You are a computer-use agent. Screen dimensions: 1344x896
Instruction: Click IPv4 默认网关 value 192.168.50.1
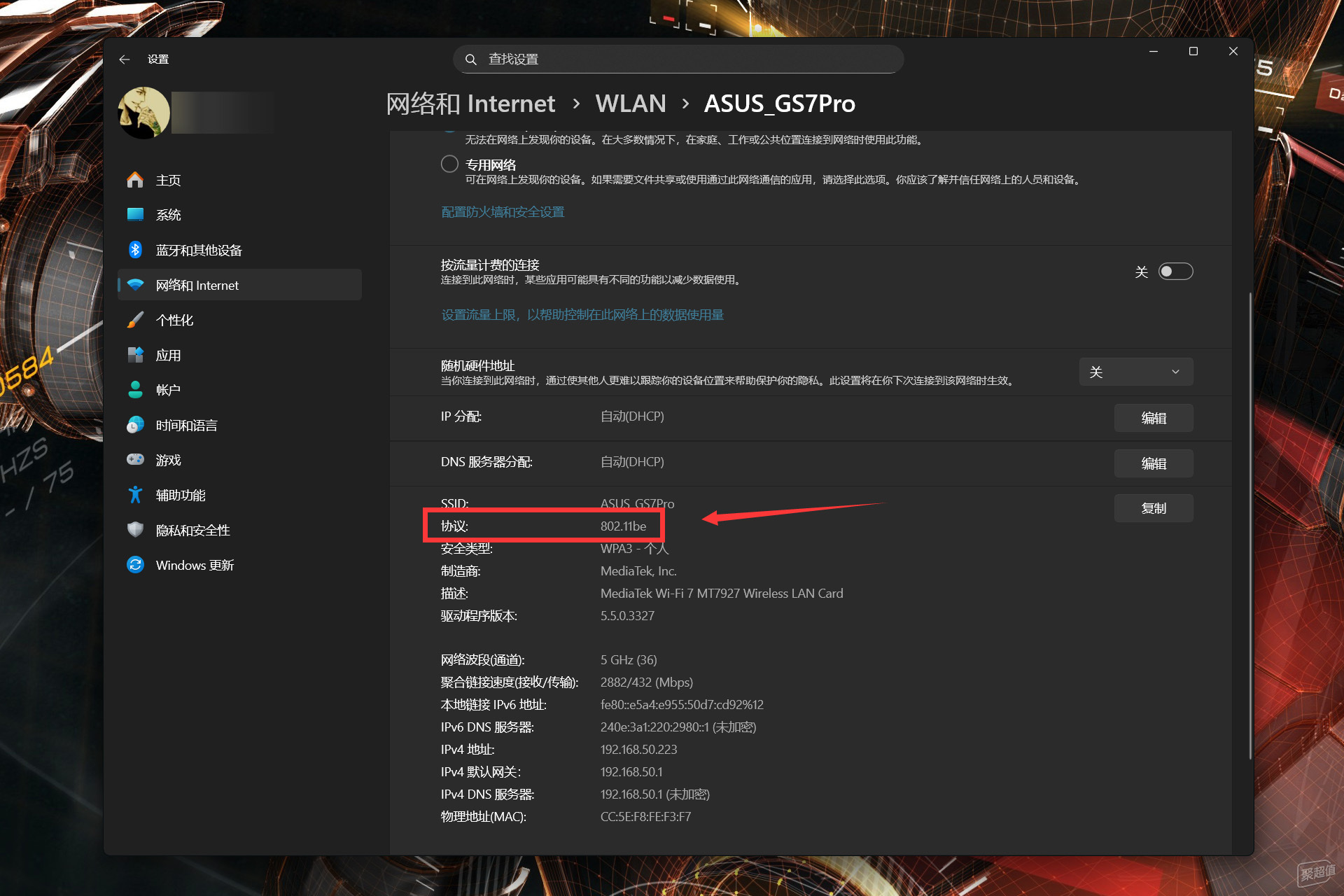tap(631, 772)
